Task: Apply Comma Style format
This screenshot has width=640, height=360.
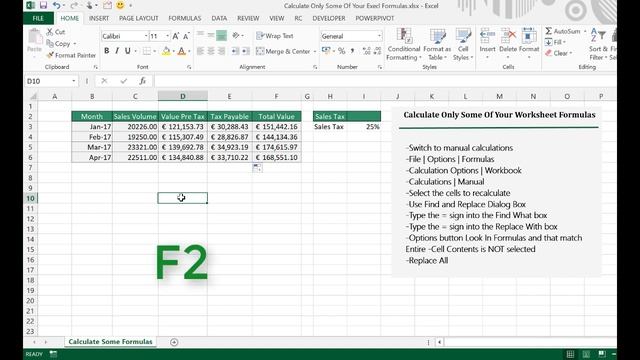Action: click(352, 51)
